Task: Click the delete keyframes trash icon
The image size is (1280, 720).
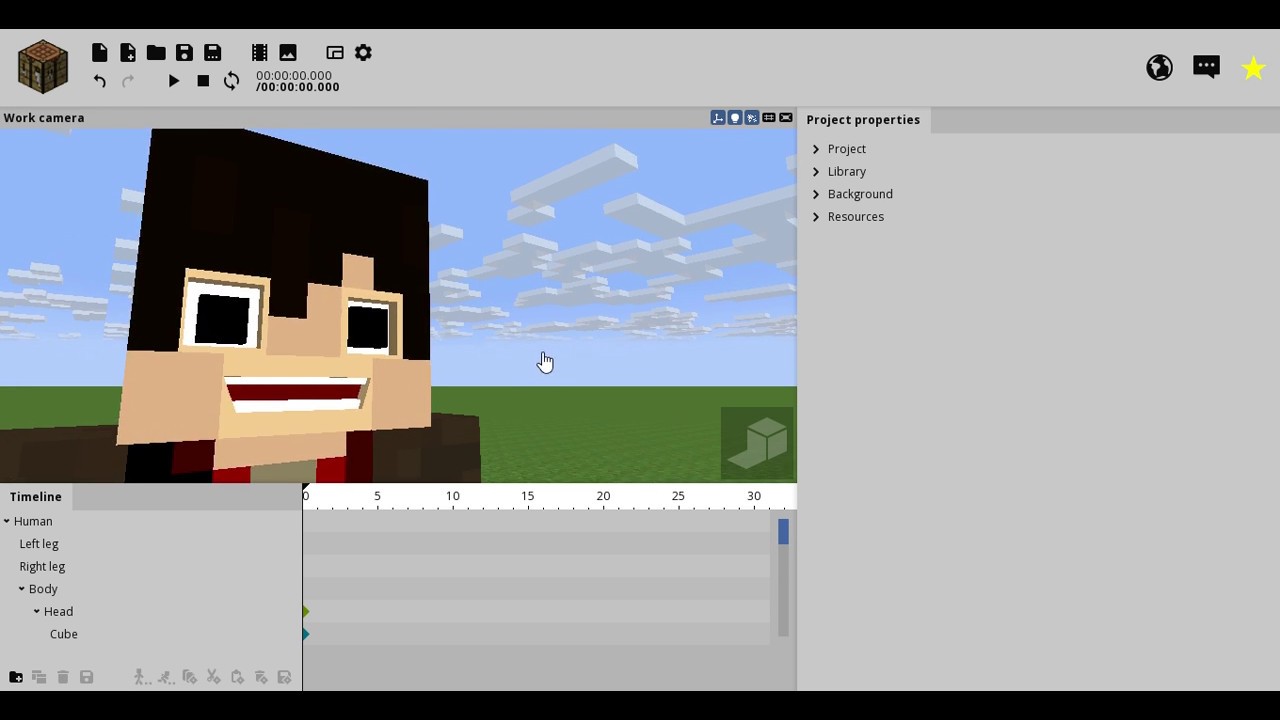Action: [x=261, y=677]
